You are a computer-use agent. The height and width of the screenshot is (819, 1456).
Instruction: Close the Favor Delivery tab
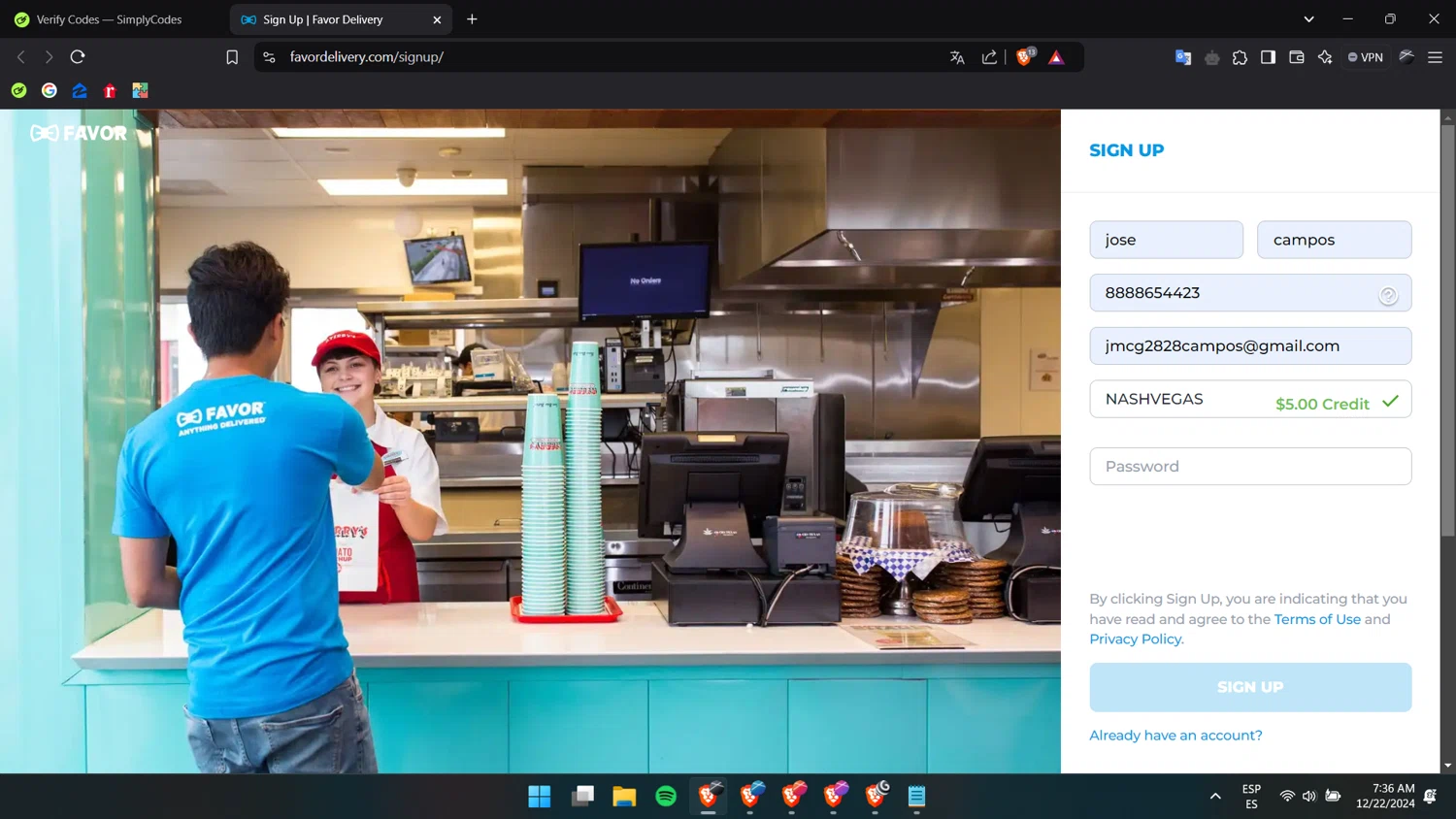coord(437,19)
